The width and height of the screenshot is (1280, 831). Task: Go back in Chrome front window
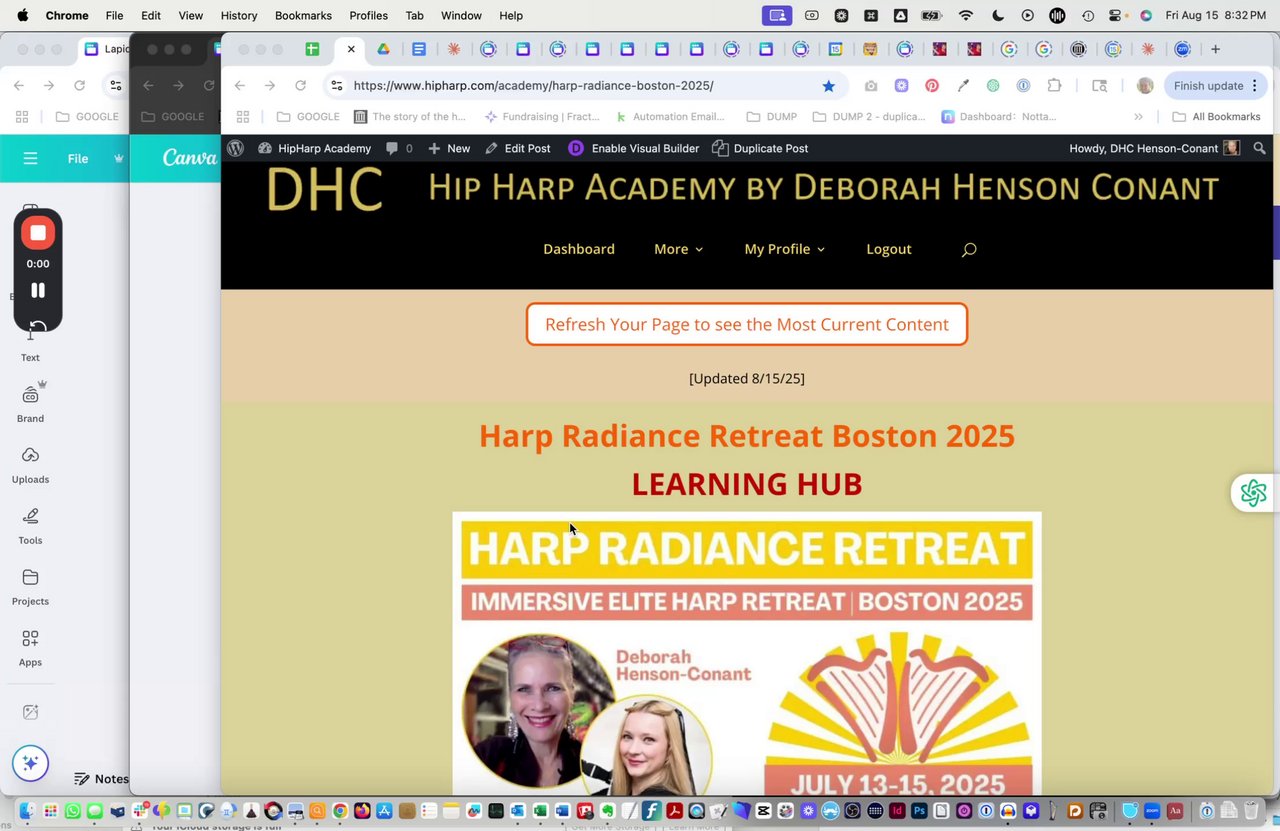pos(240,86)
